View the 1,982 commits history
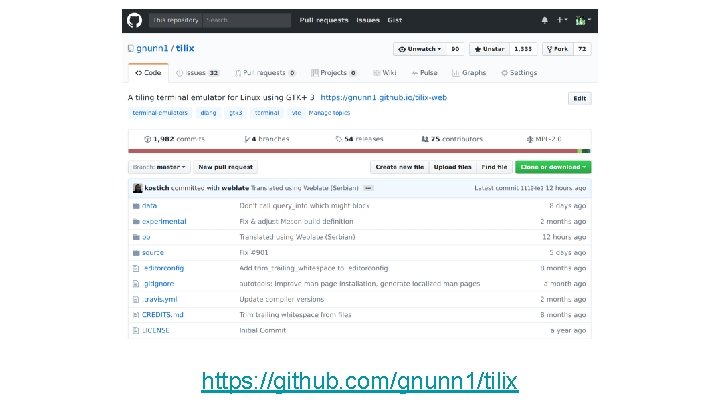Image resolution: width=720 pixels, height=405 pixels. point(174,139)
